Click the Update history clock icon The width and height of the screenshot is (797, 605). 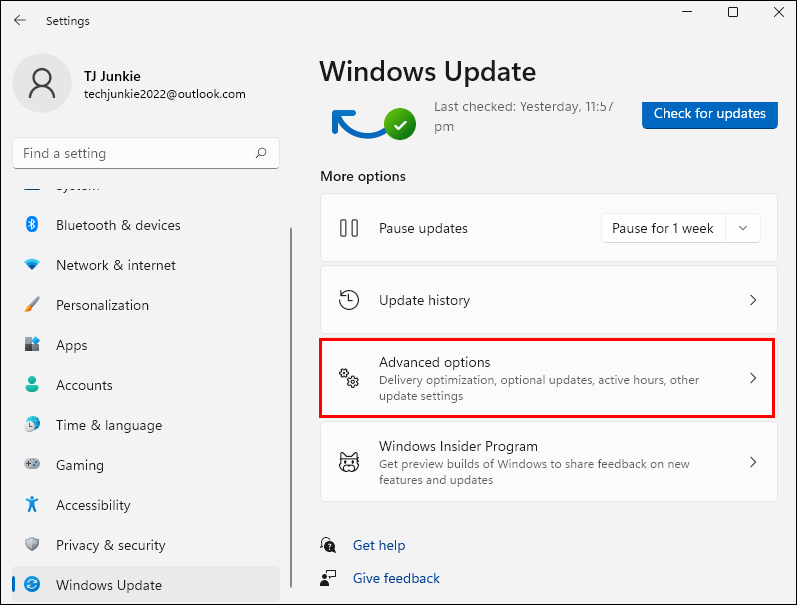tap(349, 300)
